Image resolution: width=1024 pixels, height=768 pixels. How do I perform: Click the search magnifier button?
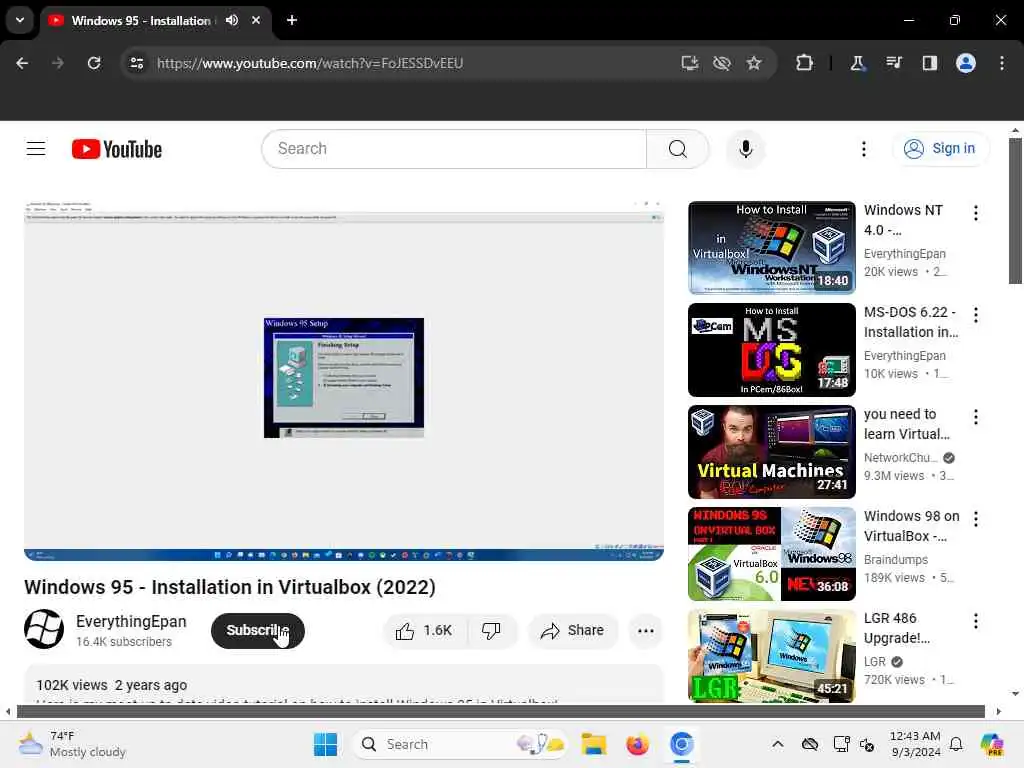pyautogui.click(x=677, y=149)
